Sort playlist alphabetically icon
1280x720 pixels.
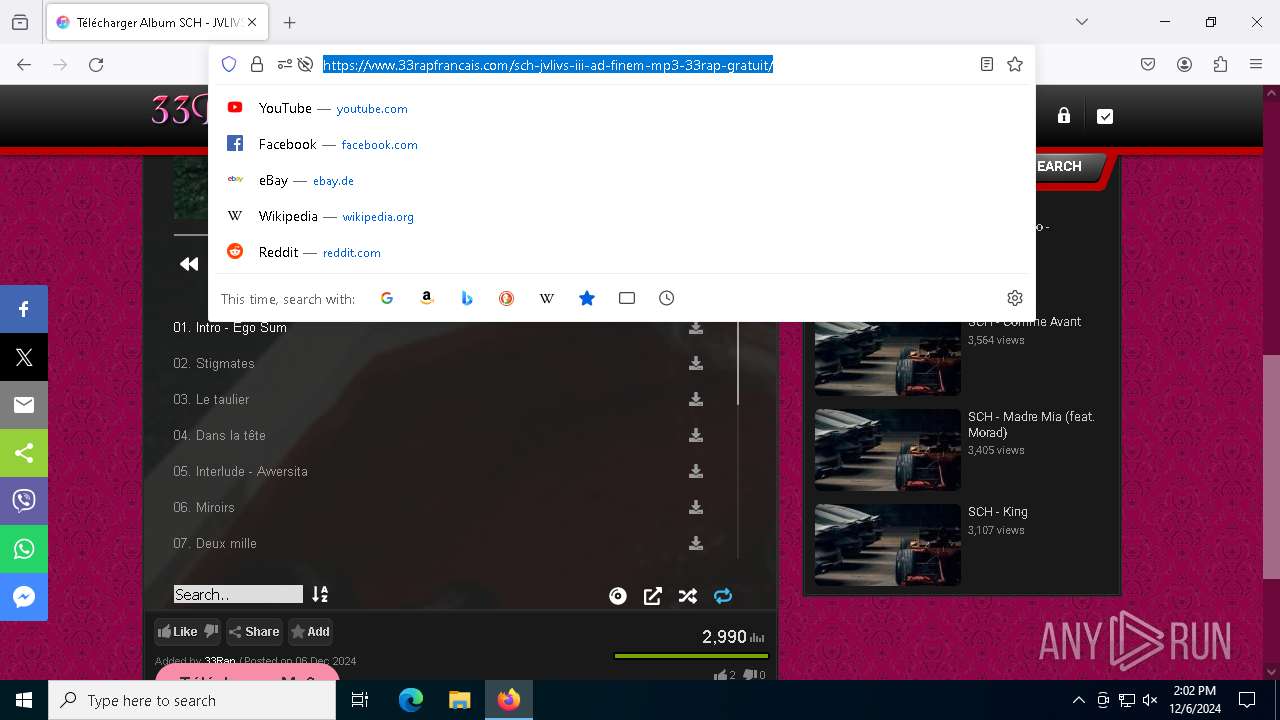[x=320, y=594]
